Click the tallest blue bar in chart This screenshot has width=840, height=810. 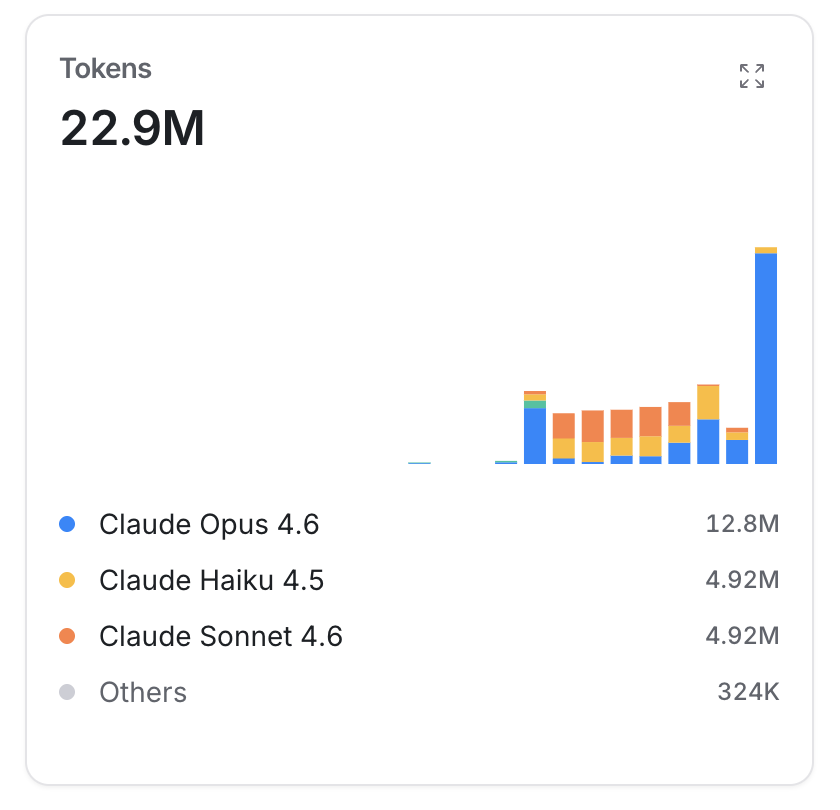pos(766,358)
